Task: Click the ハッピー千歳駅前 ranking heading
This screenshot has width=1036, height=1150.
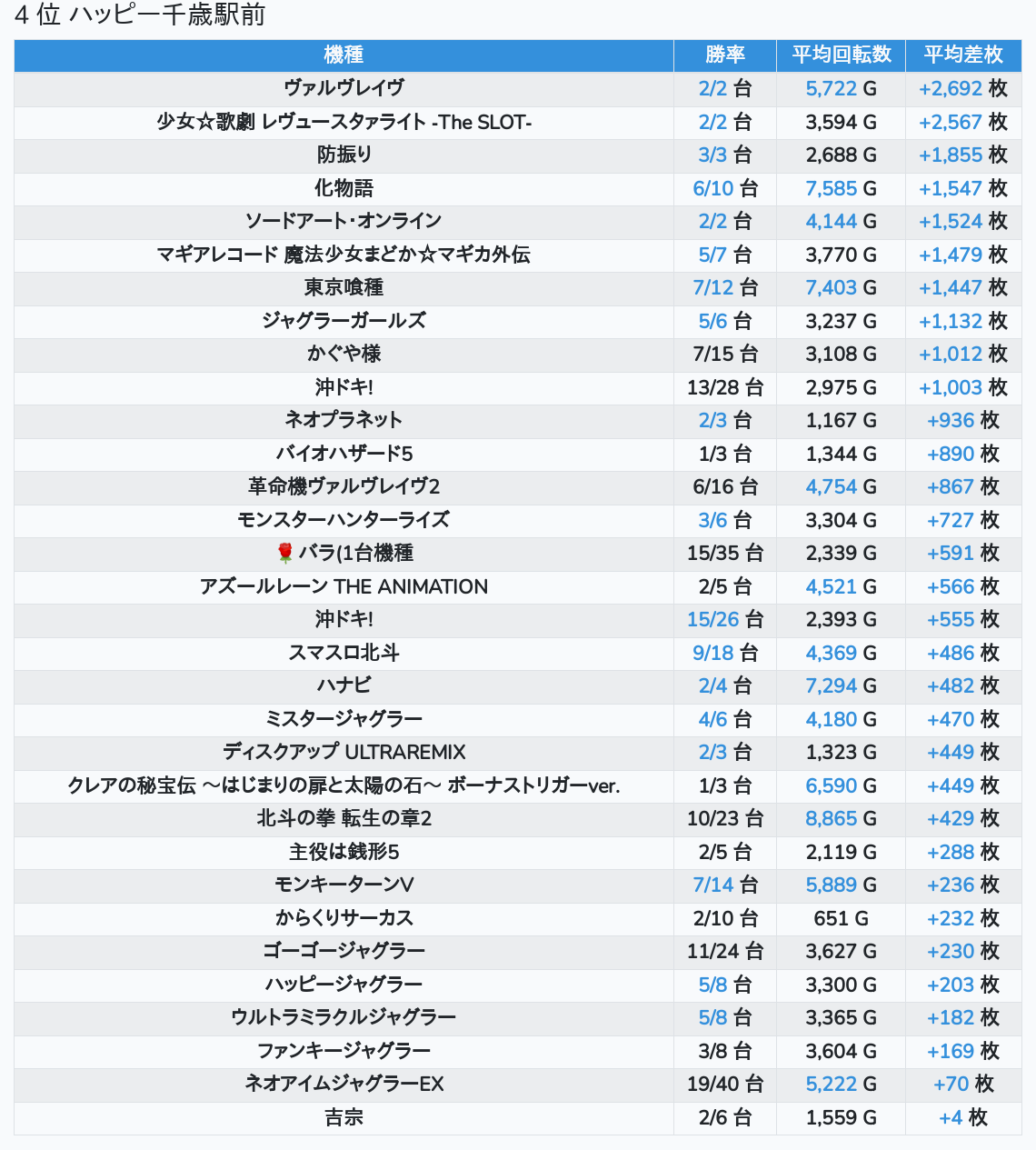Action: point(140,15)
